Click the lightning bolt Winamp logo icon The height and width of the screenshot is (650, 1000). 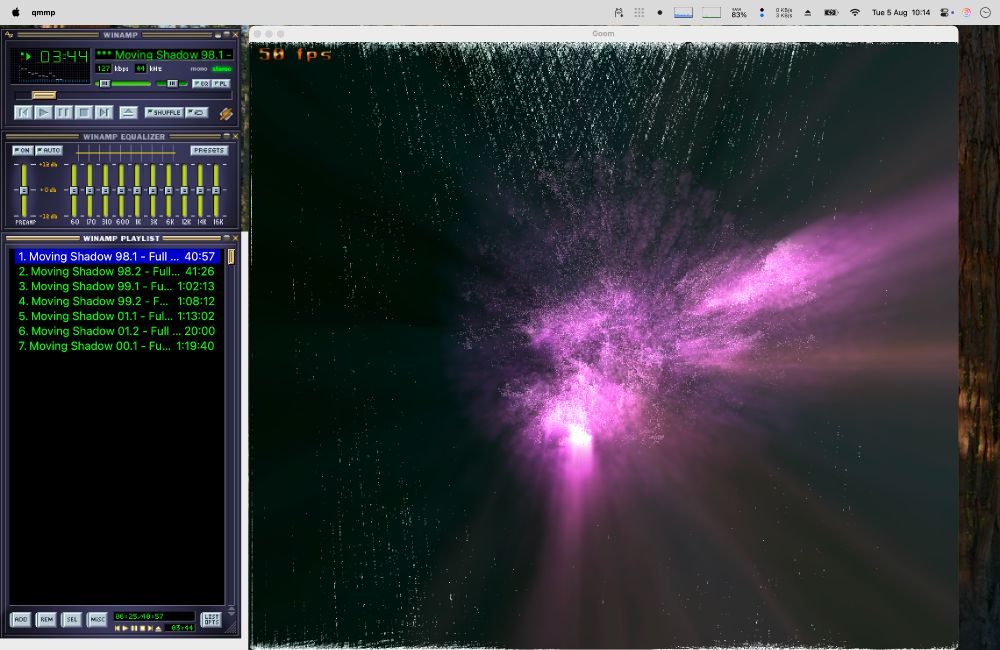click(x=227, y=114)
